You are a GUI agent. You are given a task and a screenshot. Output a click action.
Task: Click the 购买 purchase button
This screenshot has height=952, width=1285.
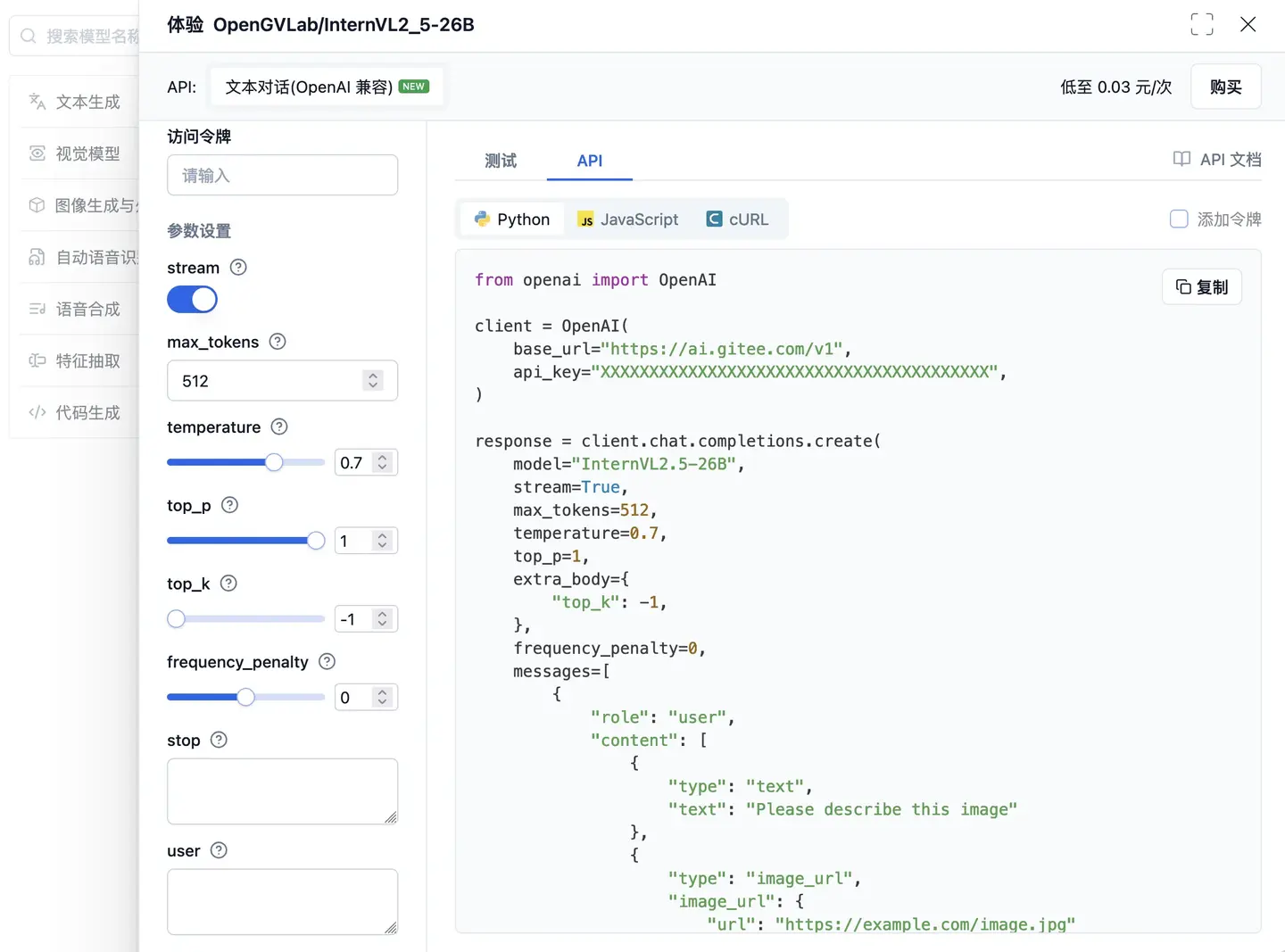coord(1224,87)
